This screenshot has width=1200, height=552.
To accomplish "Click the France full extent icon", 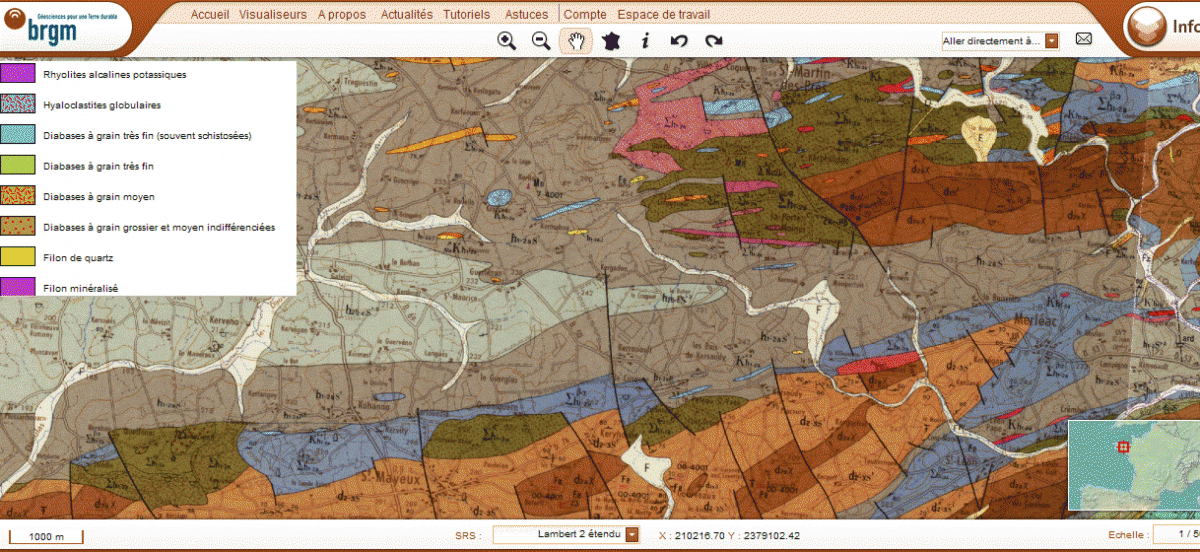I will (611, 41).
